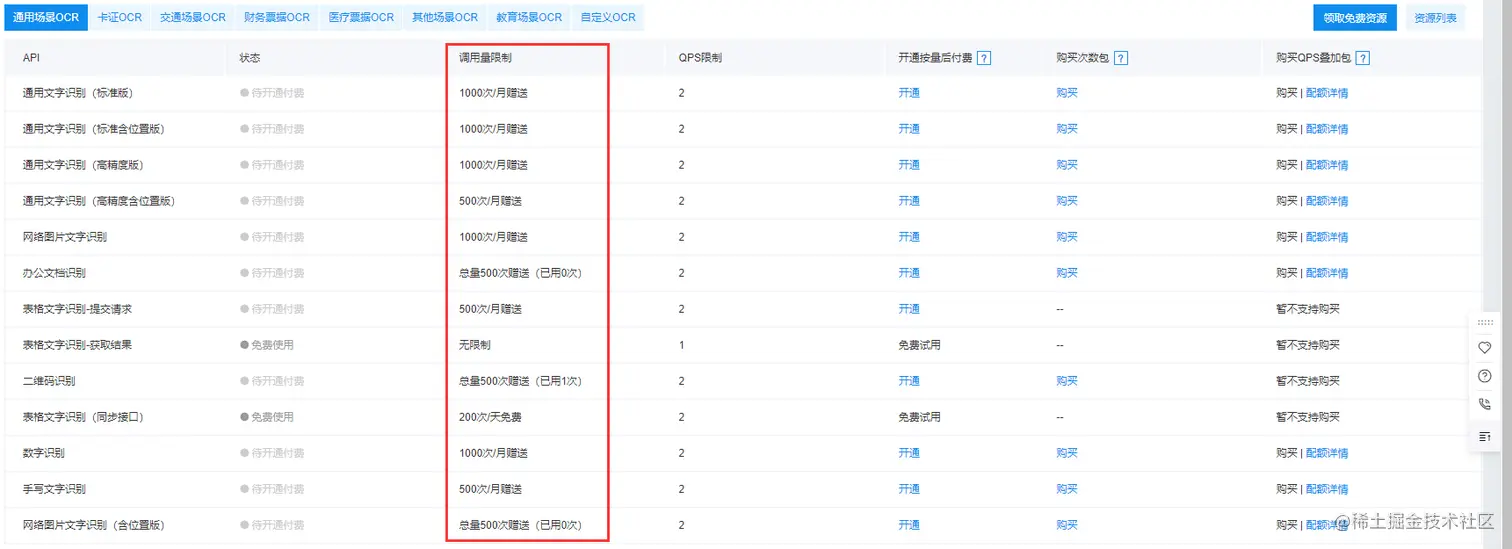The image size is (1512, 549).
Task: Select the 其他场景OCR tab
Action: tap(445, 18)
